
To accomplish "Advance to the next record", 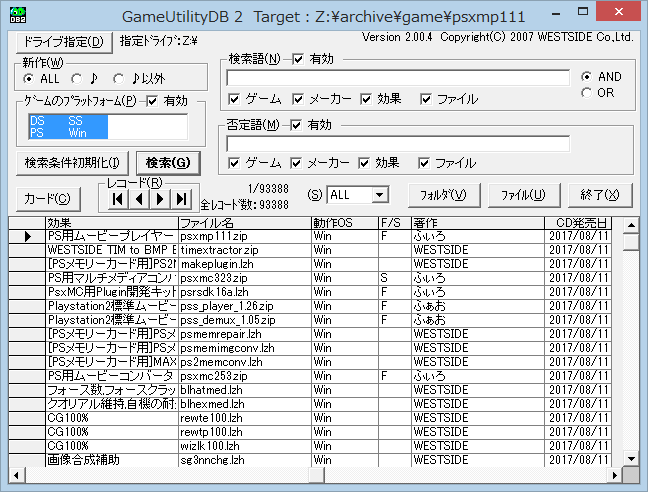I will [158, 198].
